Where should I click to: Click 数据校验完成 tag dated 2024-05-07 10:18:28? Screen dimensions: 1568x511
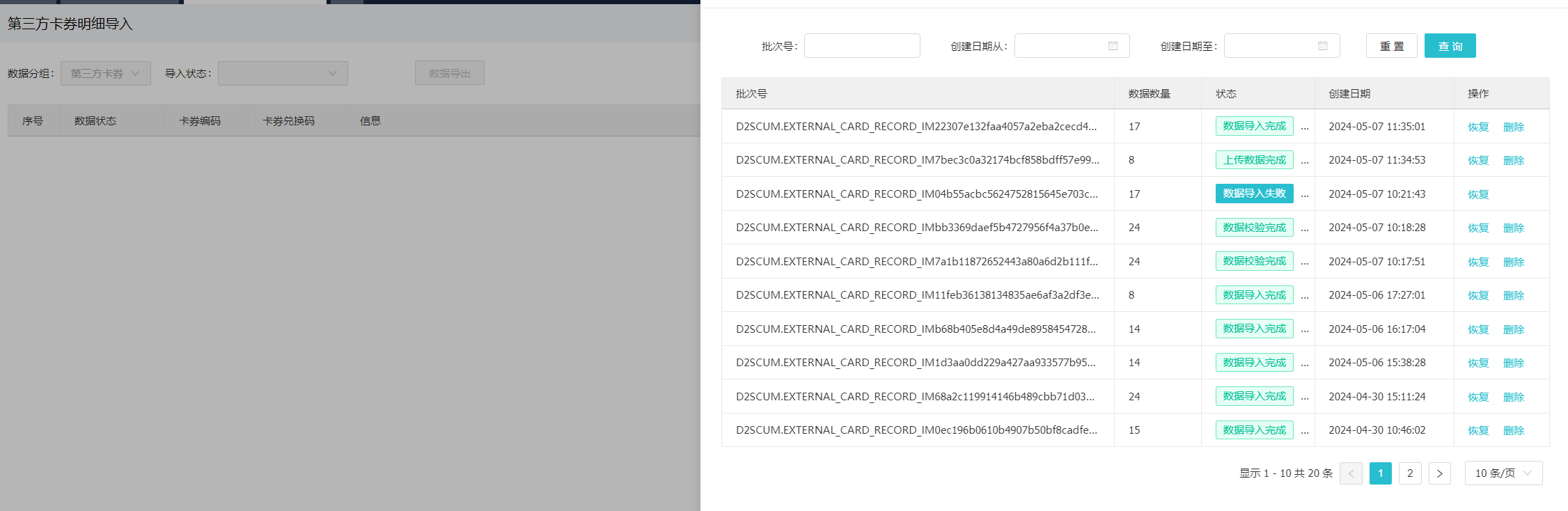pyautogui.click(x=1255, y=228)
